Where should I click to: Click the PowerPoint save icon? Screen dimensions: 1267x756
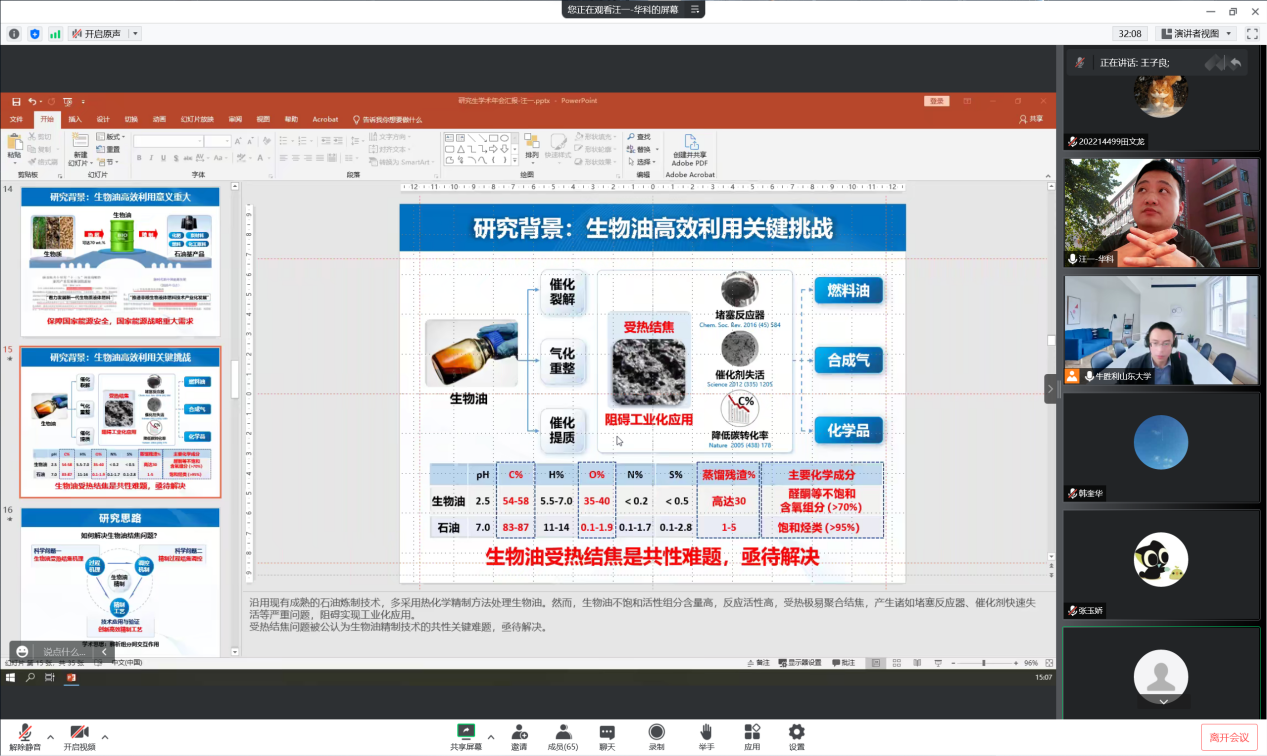[16, 101]
